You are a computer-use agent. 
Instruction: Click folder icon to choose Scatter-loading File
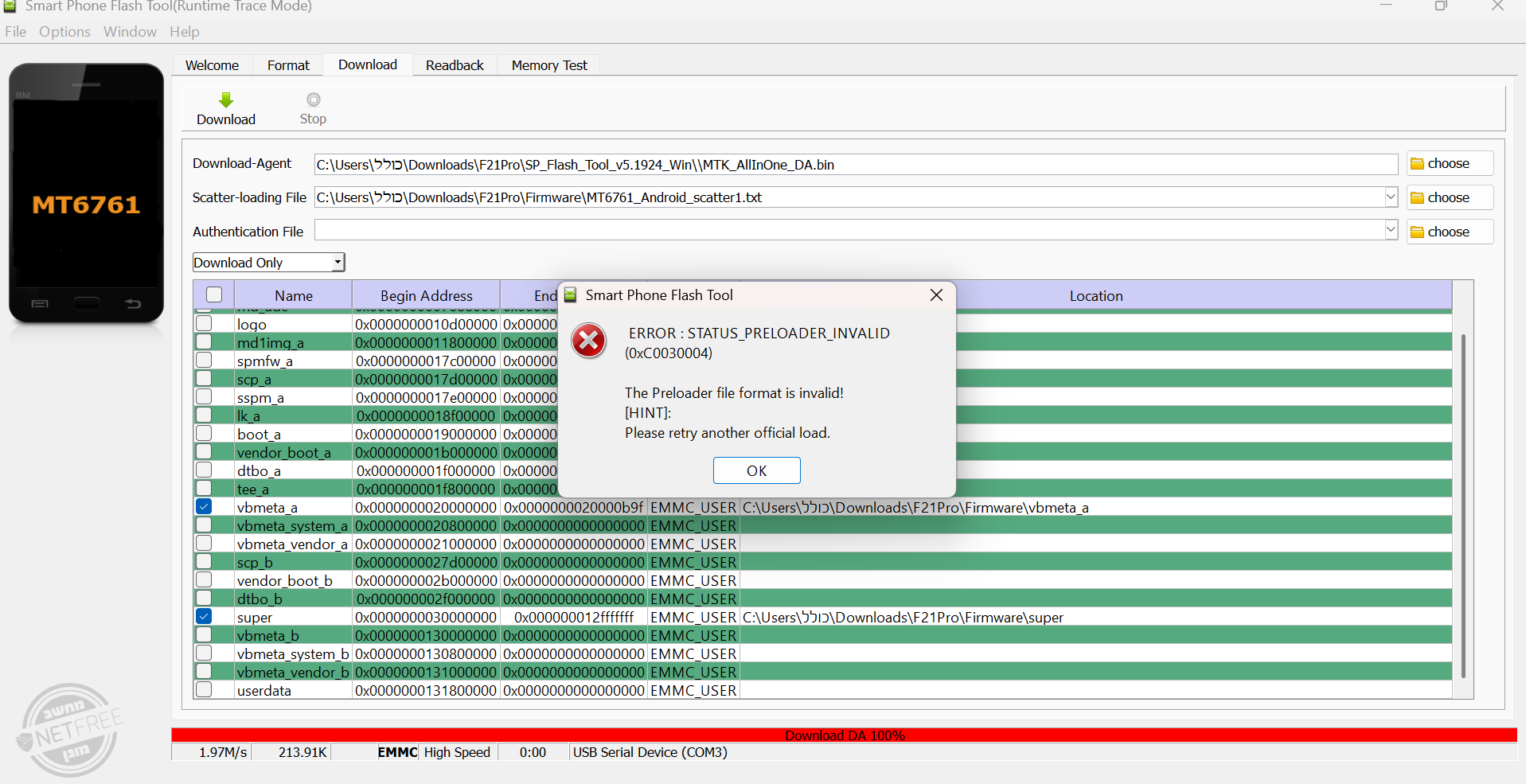pyautogui.click(x=1417, y=198)
